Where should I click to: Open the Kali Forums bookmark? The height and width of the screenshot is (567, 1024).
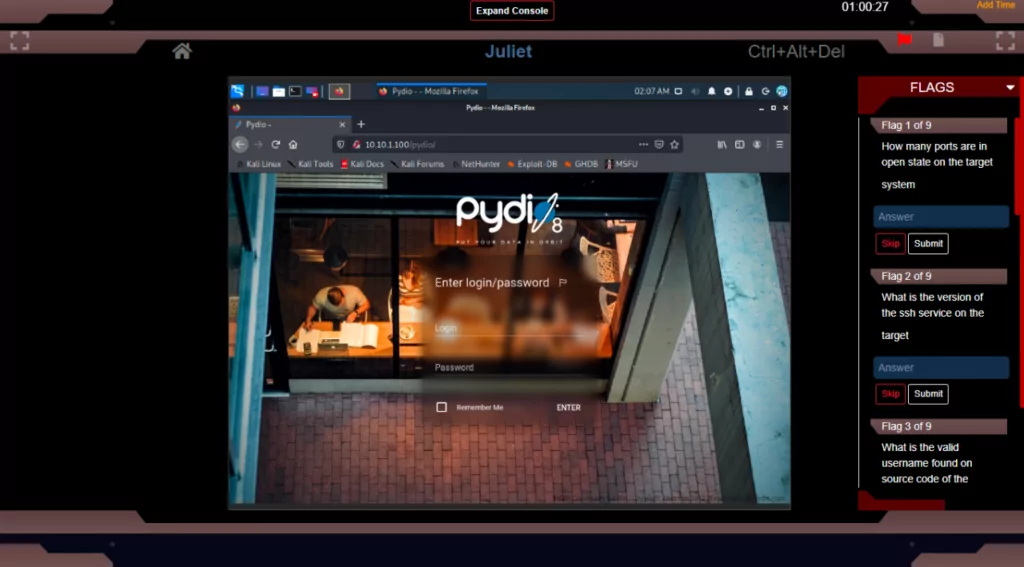point(417,164)
